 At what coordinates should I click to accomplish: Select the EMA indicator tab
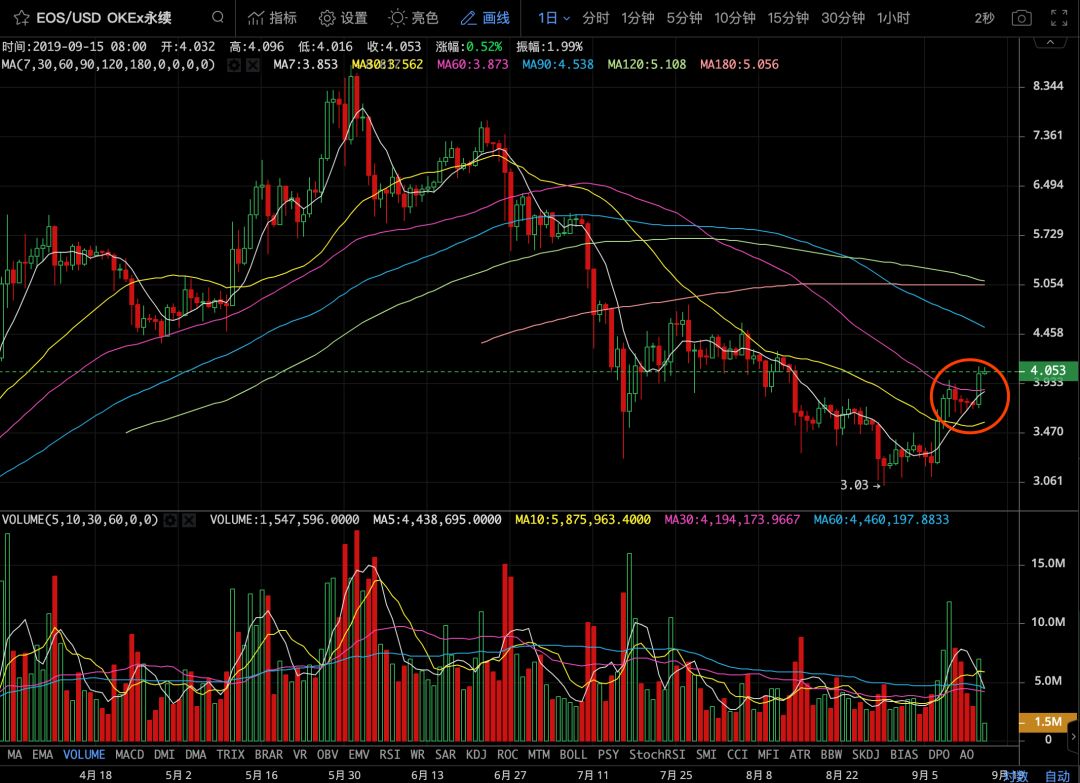[x=42, y=755]
